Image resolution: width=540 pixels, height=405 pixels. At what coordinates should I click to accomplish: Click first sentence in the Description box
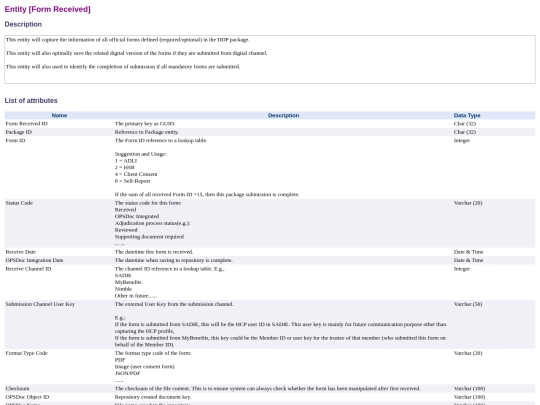(127, 40)
